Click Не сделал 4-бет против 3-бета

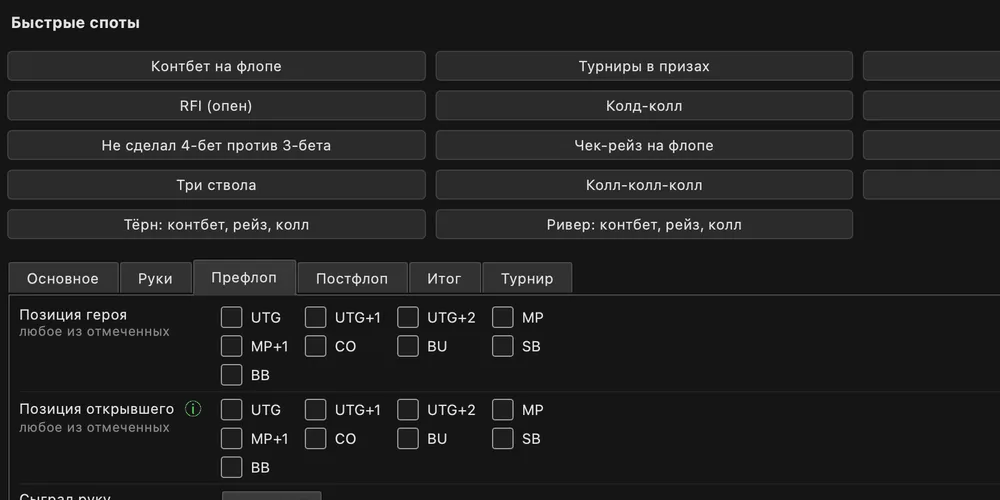tap(216, 145)
